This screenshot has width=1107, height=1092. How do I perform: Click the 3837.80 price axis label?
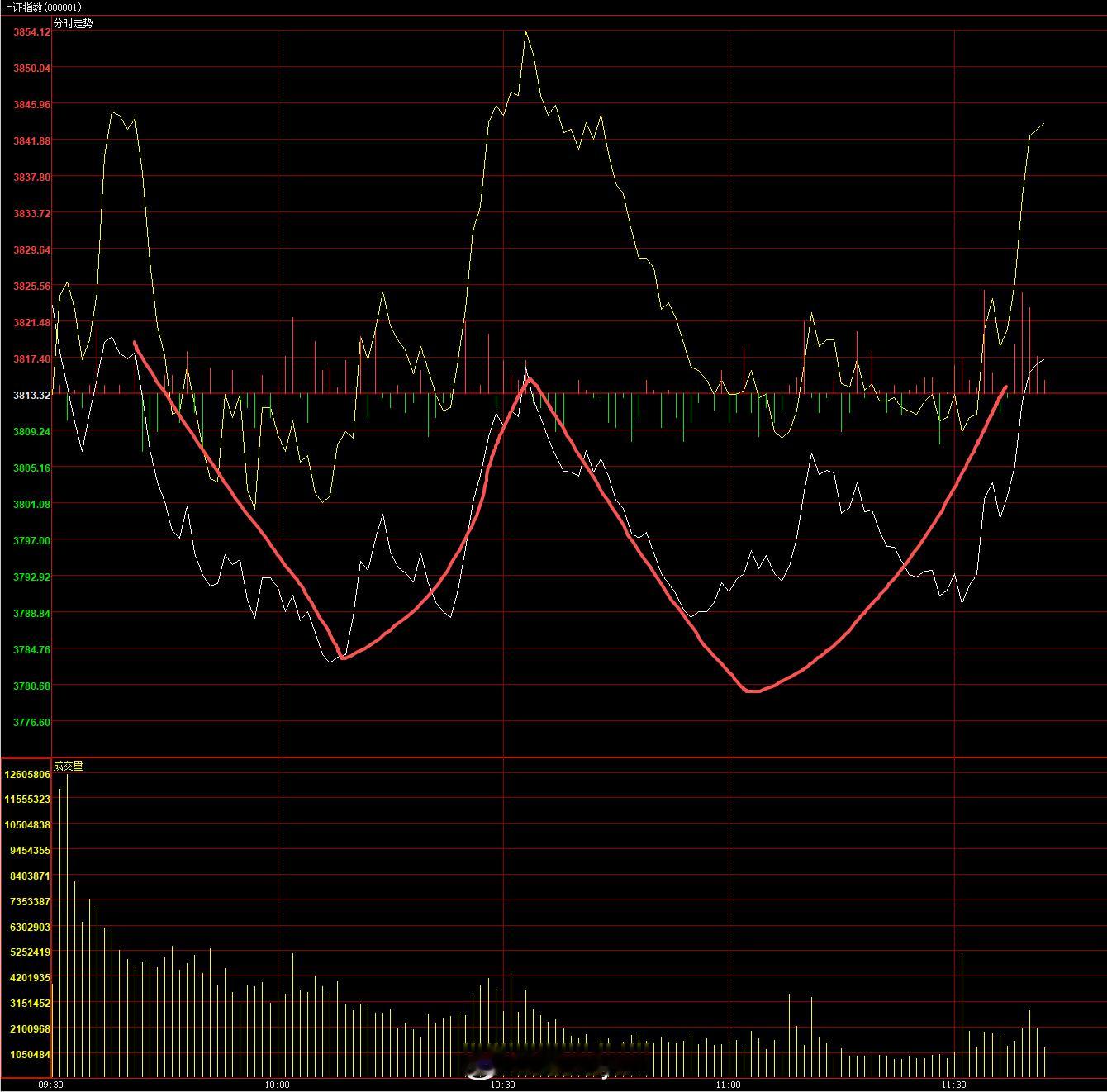tap(31, 177)
